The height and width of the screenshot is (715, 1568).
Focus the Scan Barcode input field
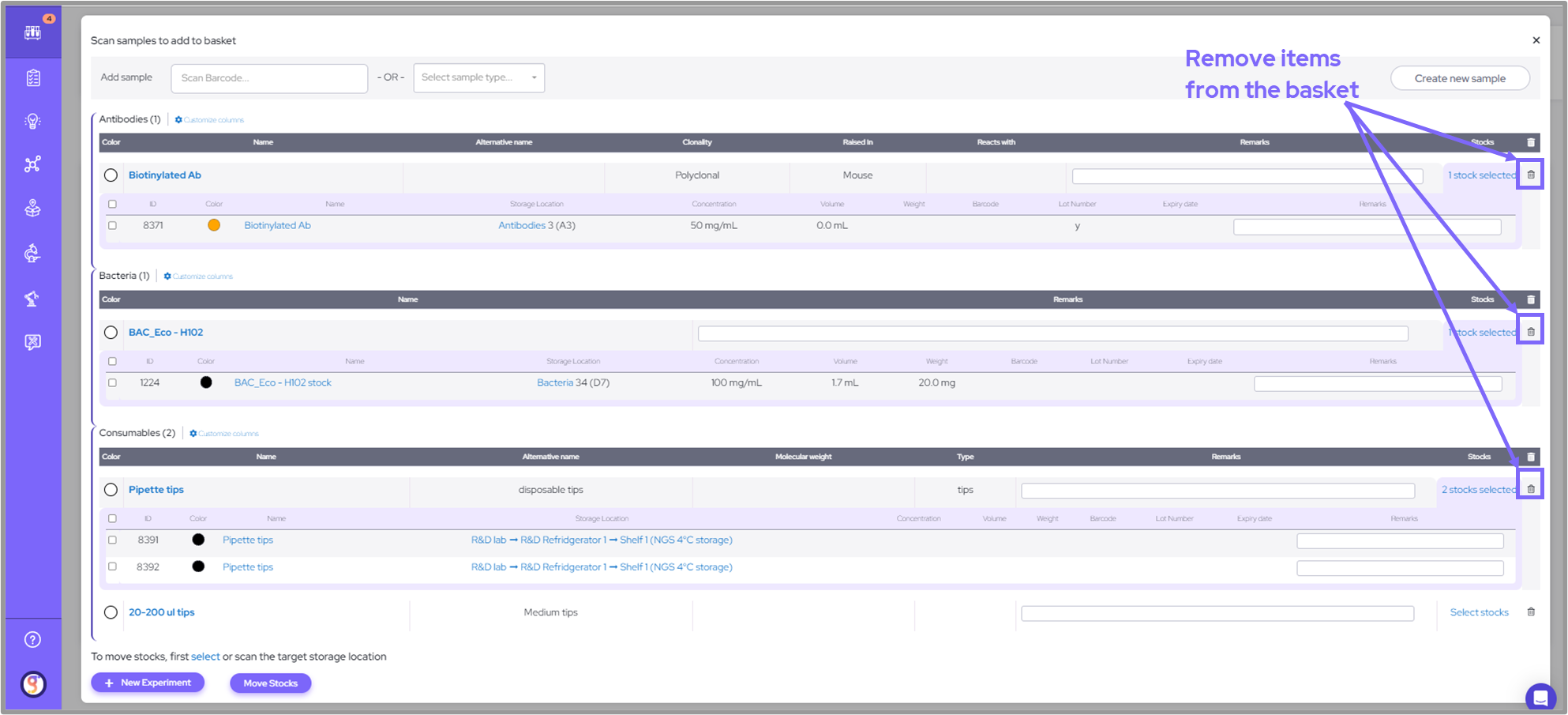pyautogui.click(x=269, y=78)
